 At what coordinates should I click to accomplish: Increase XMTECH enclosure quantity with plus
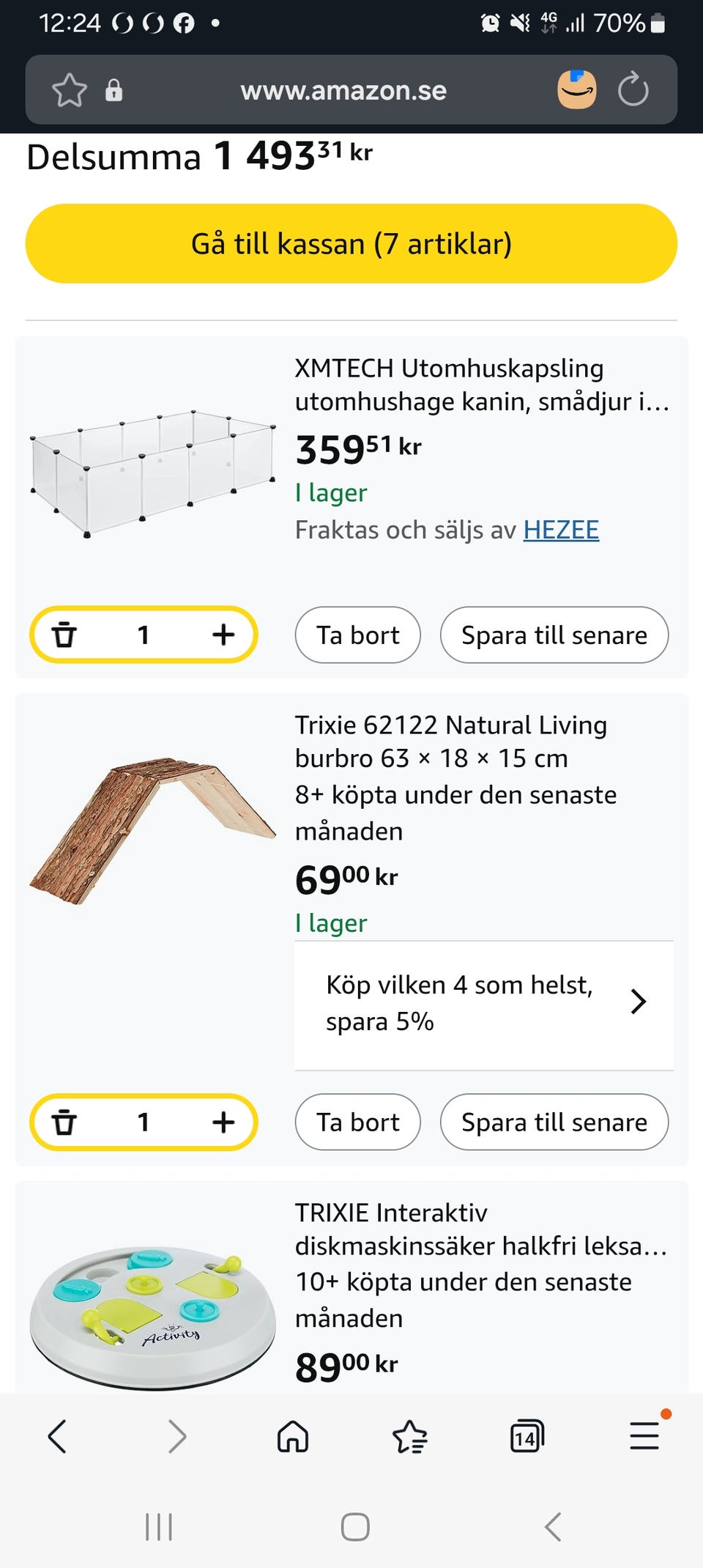click(223, 635)
